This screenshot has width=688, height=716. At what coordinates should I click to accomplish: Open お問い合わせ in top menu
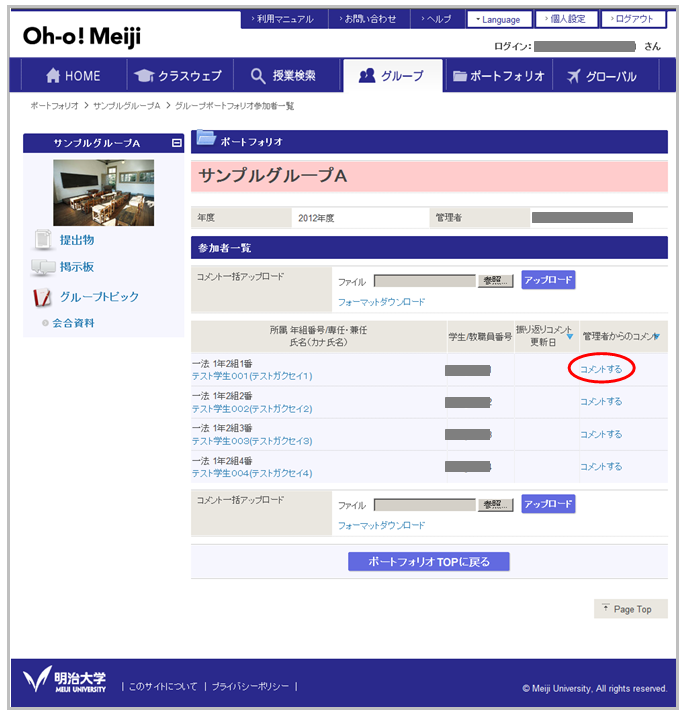pyautogui.click(x=369, y=19)
